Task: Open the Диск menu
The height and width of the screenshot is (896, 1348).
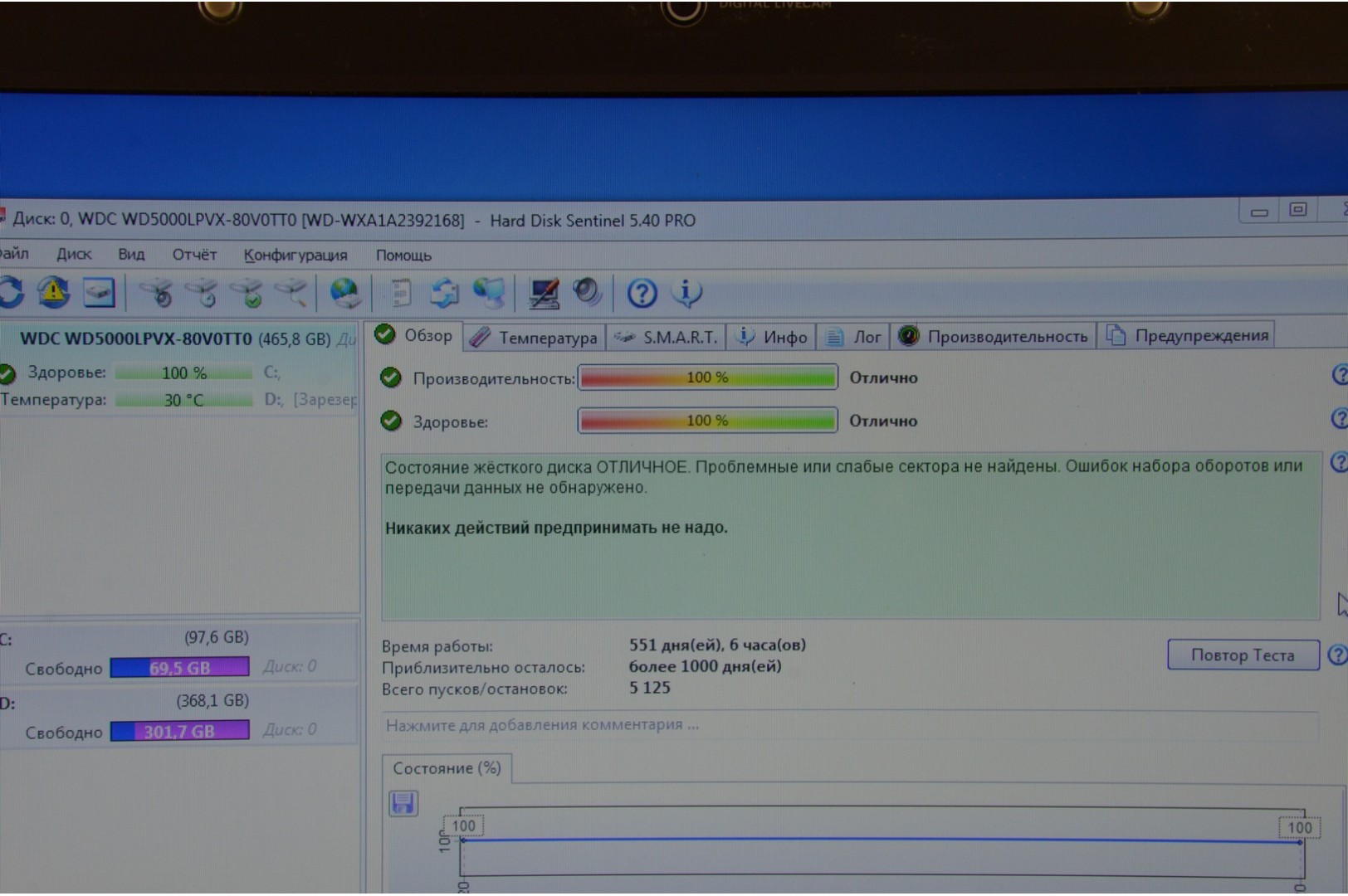Action: 74,255
